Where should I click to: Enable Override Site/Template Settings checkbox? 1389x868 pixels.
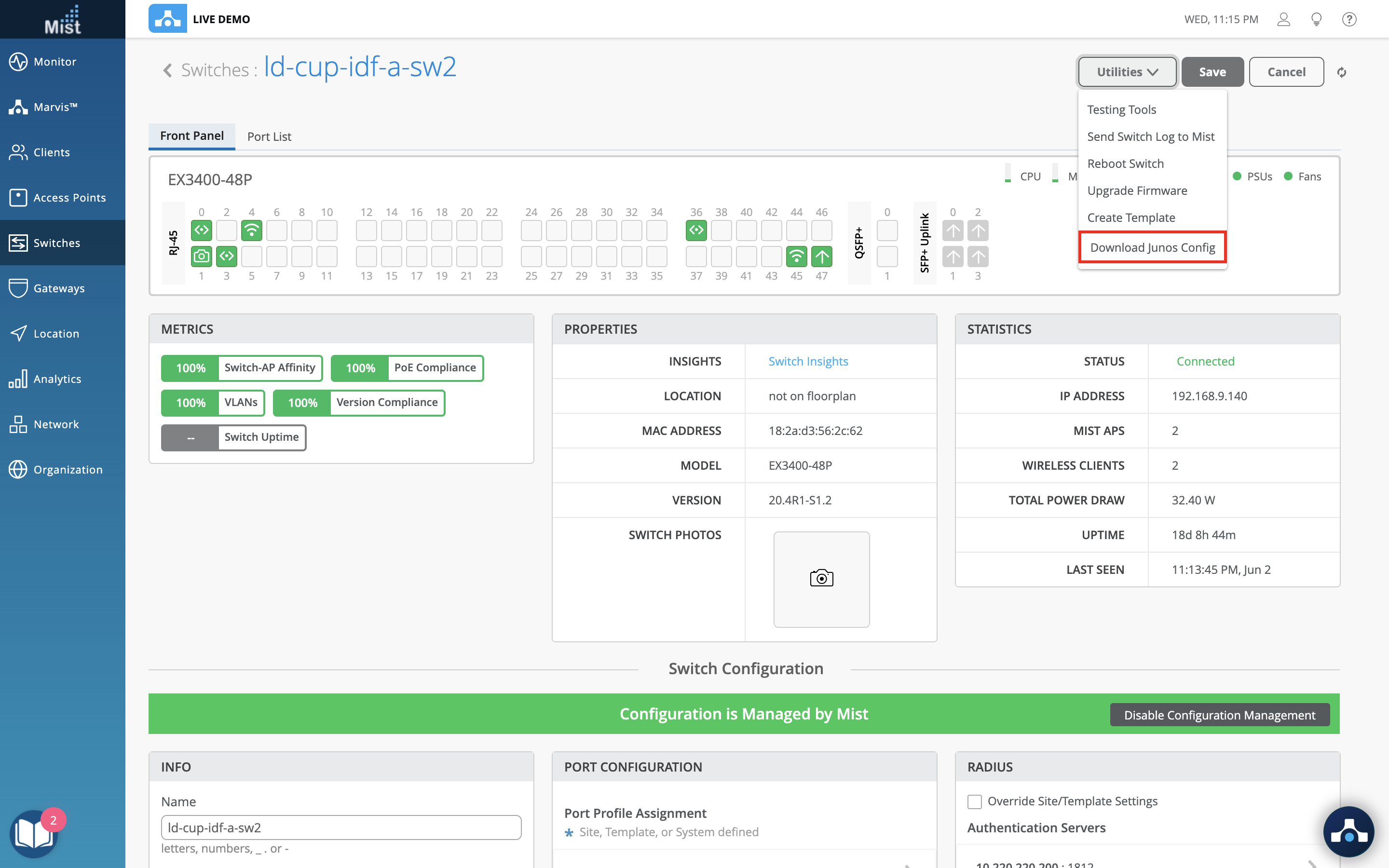pos(975,801)
